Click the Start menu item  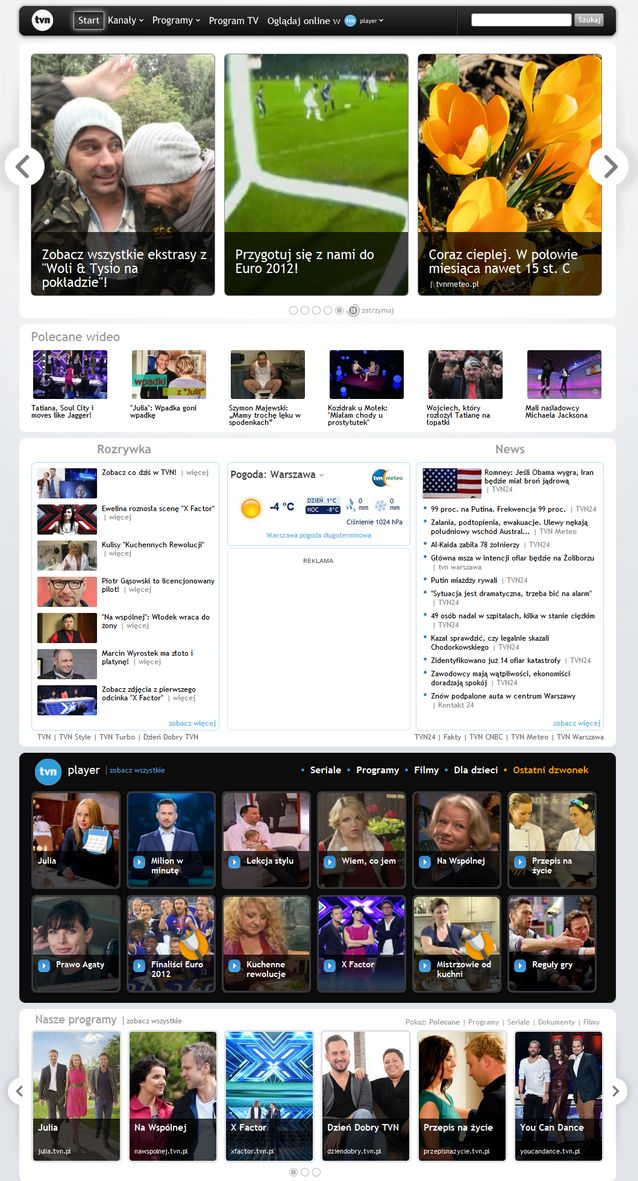tap(89, 20)
